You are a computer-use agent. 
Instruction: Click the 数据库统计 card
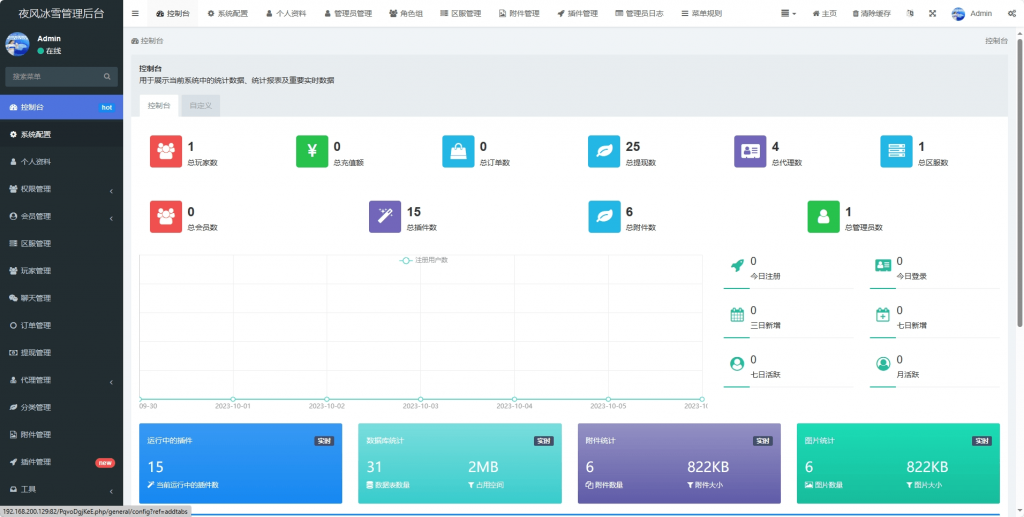point(460,463)
